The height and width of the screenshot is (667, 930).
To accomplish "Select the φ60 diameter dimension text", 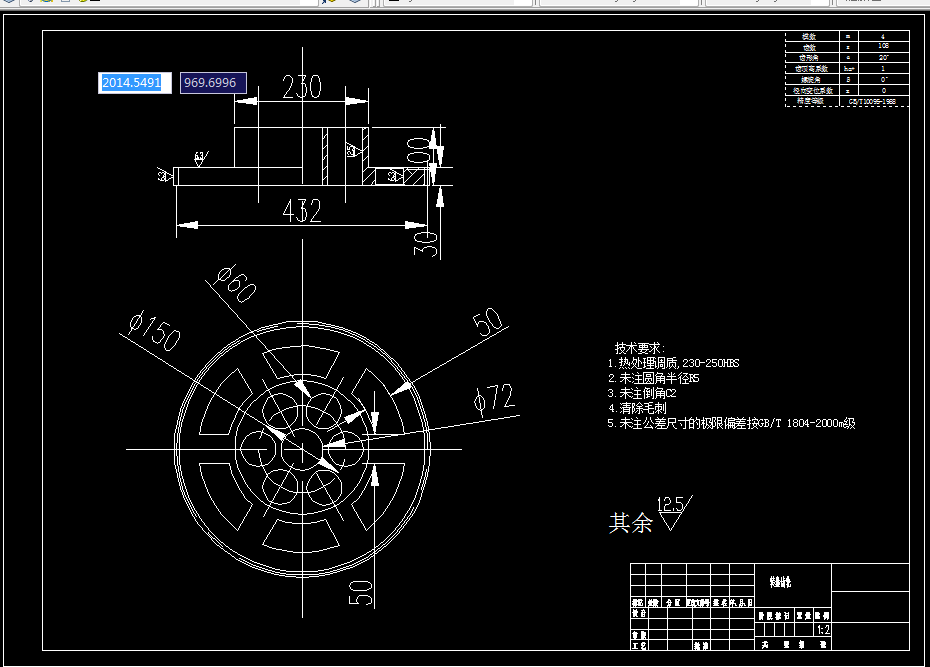I will (x=235, y=284).
